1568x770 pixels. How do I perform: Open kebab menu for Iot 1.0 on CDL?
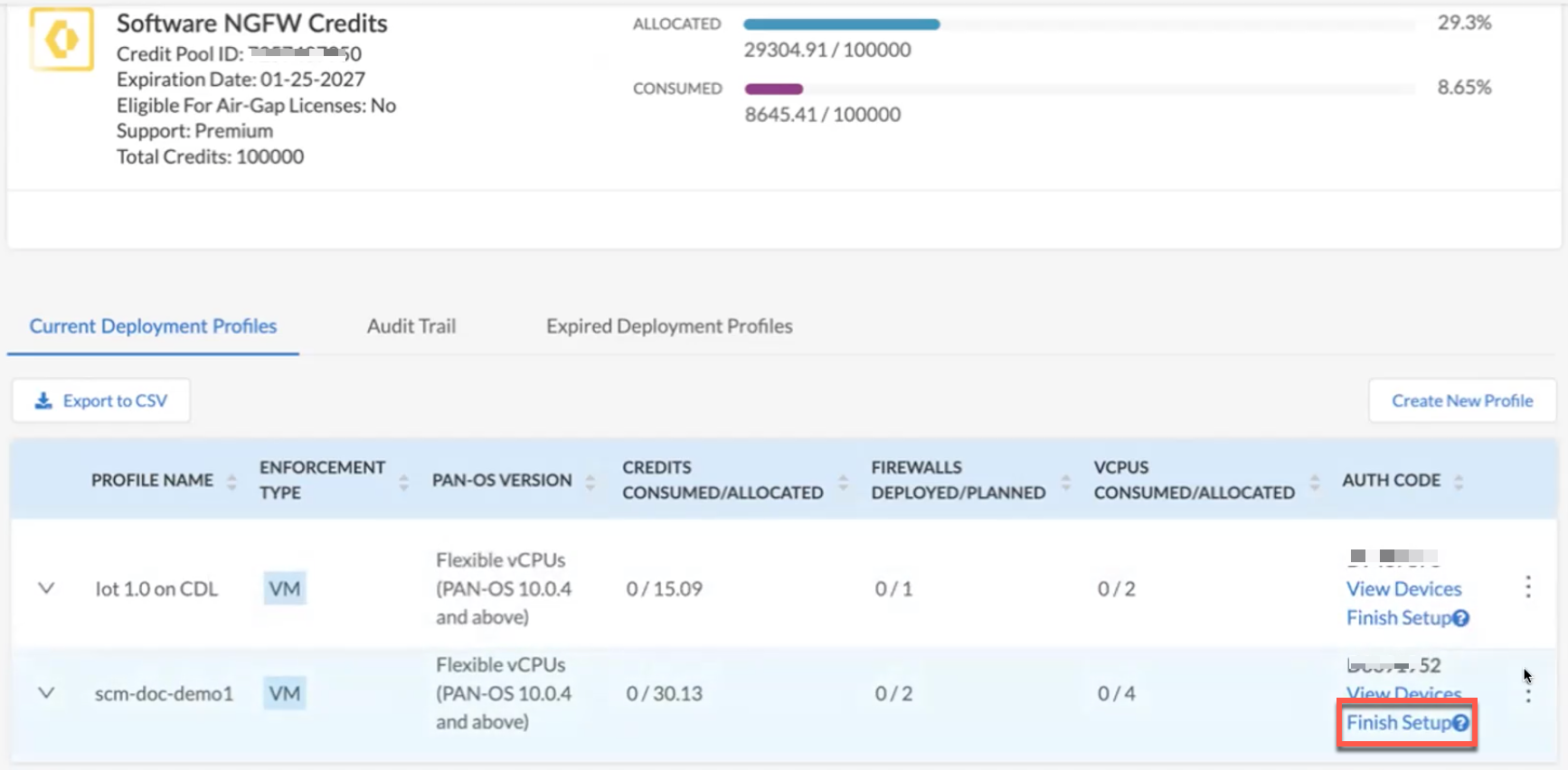1527,587
